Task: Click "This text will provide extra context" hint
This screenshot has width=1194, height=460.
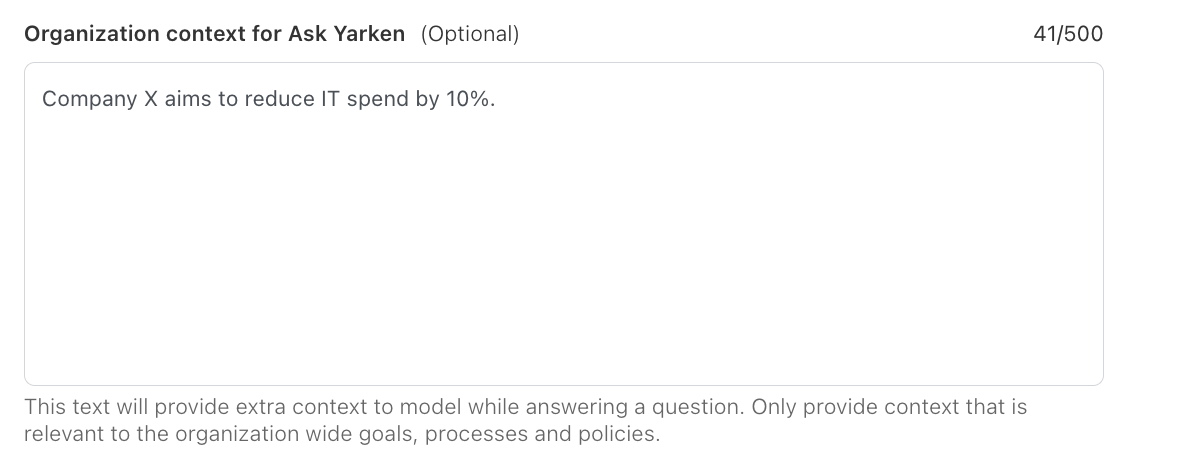Action: pyautogui.click(x=190, y=407)
